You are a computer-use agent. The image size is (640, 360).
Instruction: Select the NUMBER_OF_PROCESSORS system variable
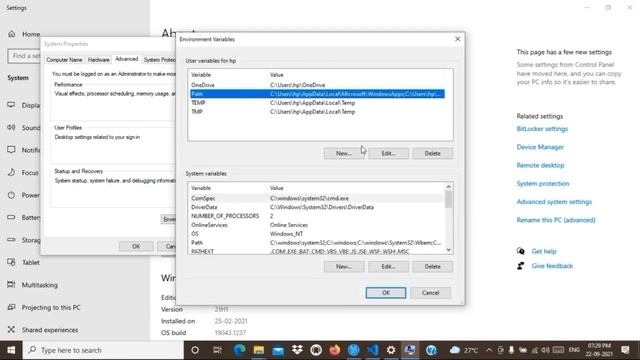click(317, 216)
